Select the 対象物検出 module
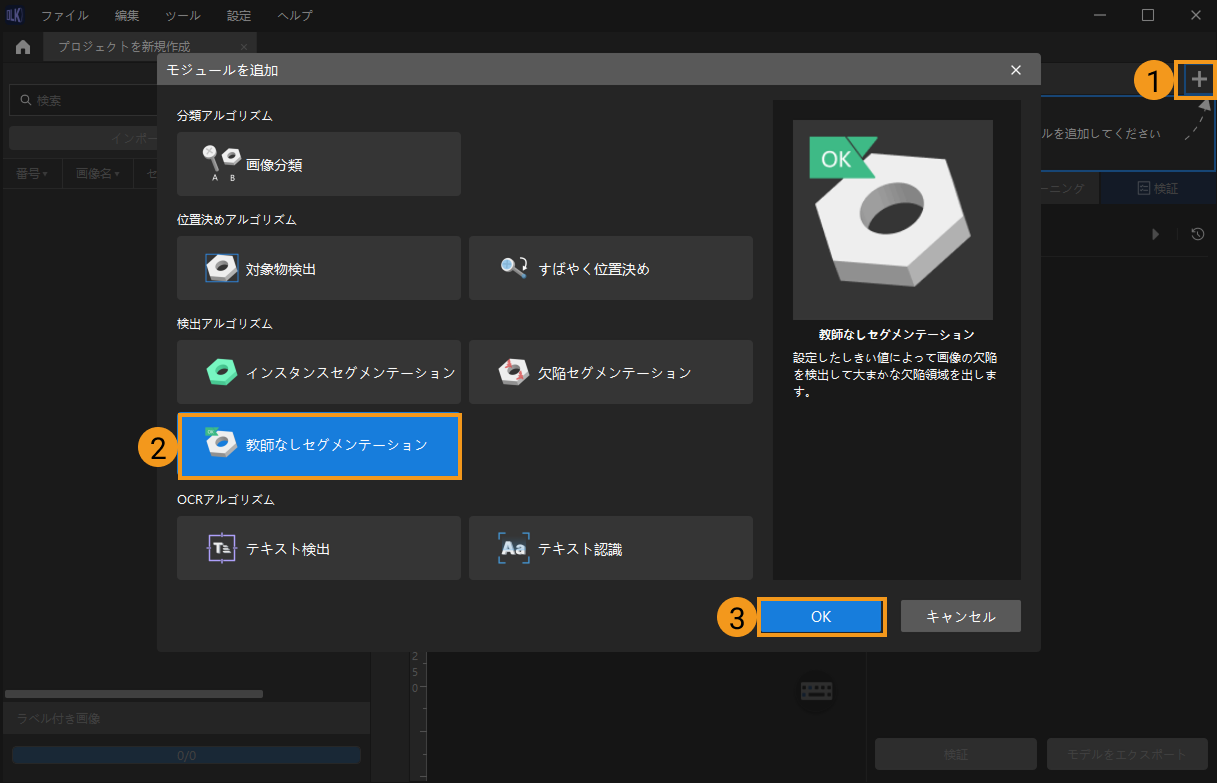The width and height of the screenshot is (1217, 783). coord(318,268)
